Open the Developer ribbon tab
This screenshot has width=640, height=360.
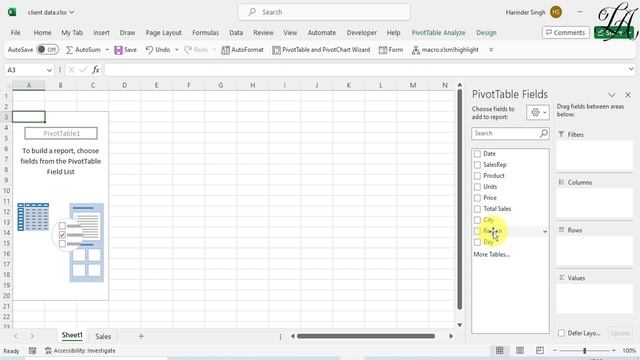[x=362, y=33]
